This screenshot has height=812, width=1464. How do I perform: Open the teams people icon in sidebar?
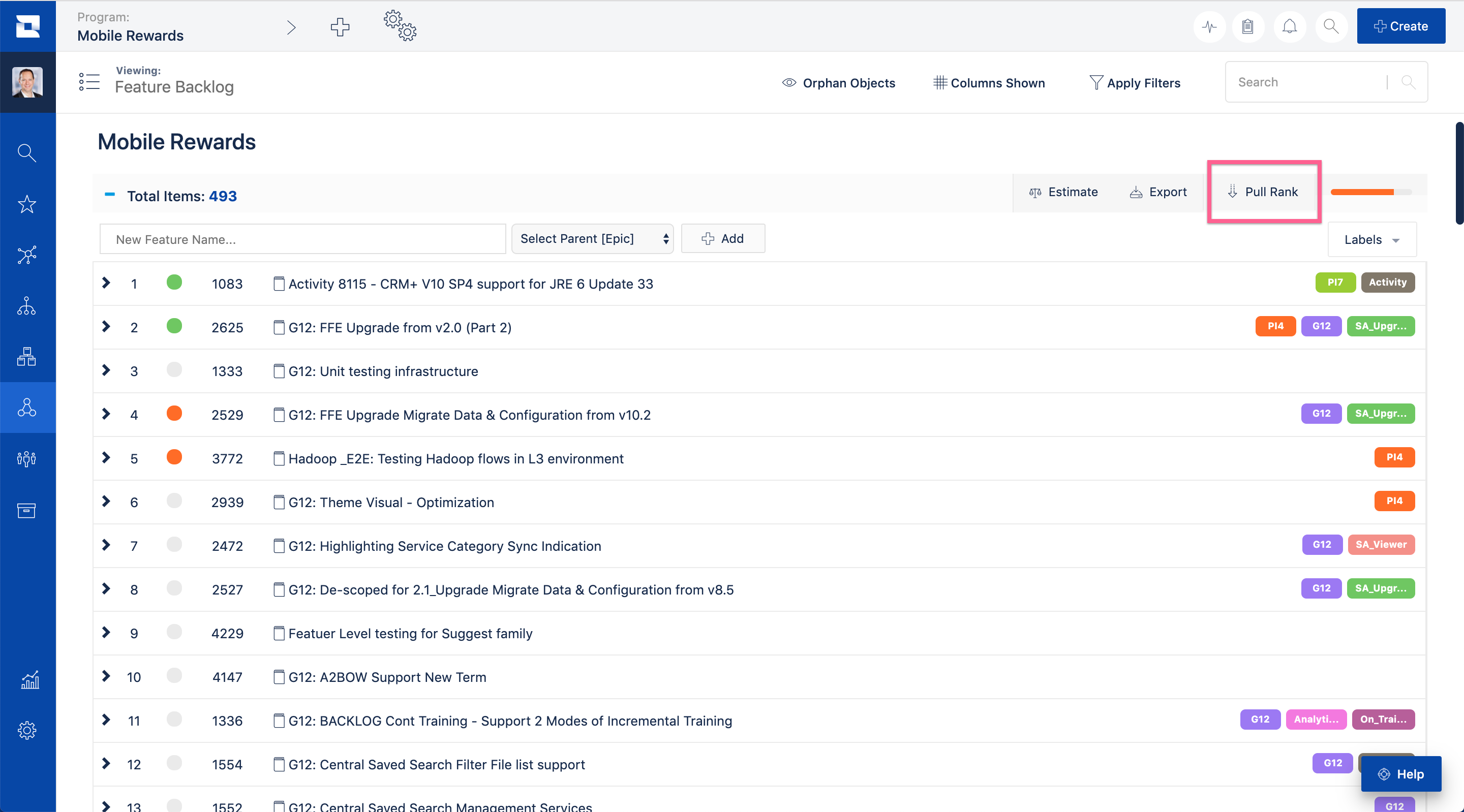(x=27, y=458)
